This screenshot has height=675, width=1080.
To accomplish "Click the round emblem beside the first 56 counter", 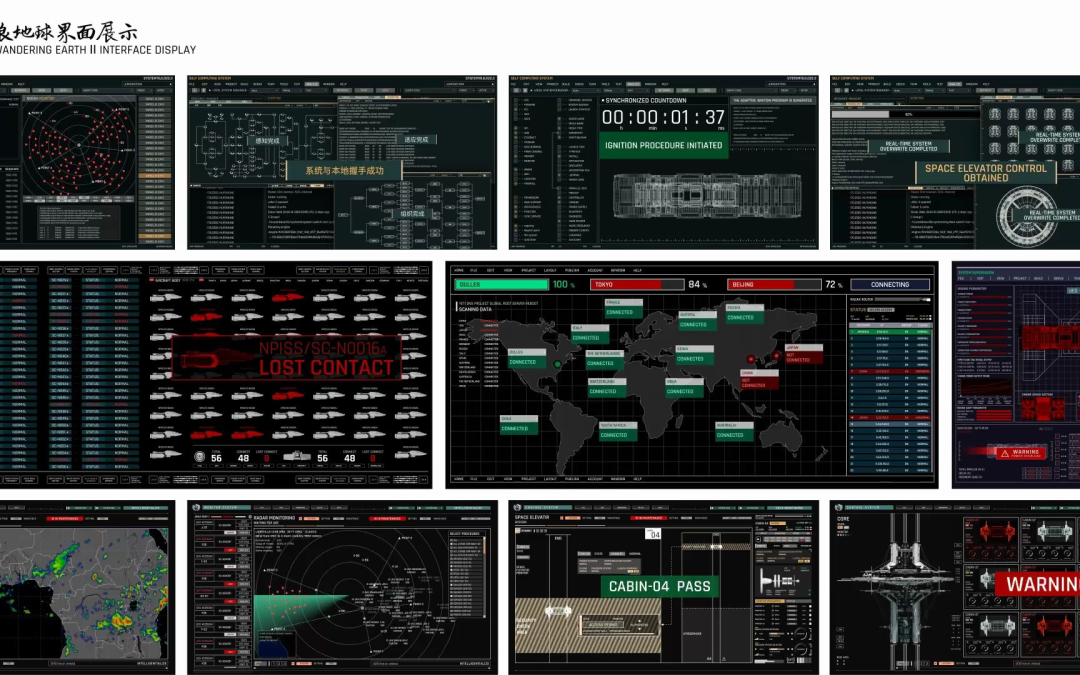I will [x=200, y=457].
